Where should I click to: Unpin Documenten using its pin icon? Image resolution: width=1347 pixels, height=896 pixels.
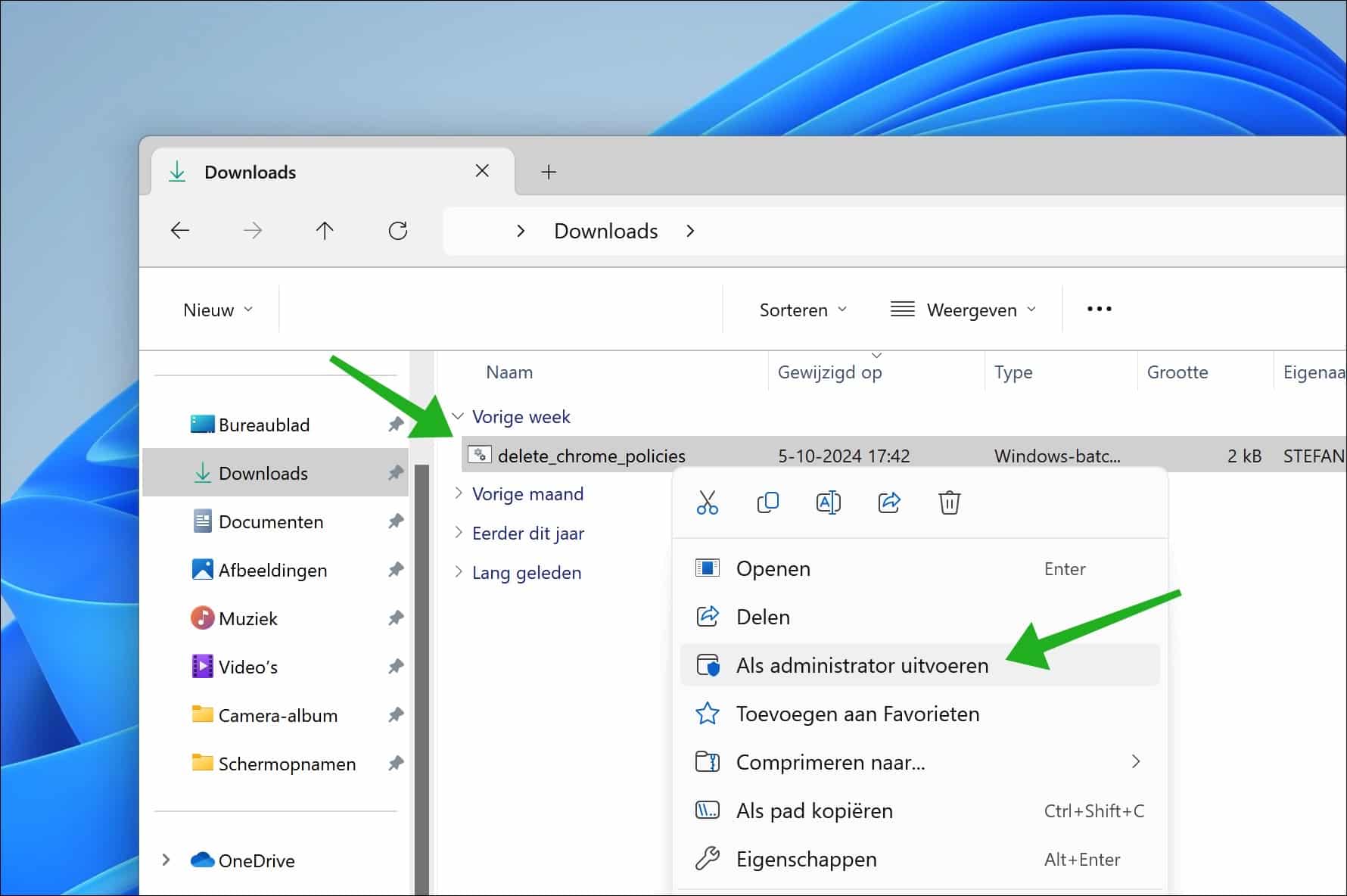pyautogui.click(x=395, y=521)
